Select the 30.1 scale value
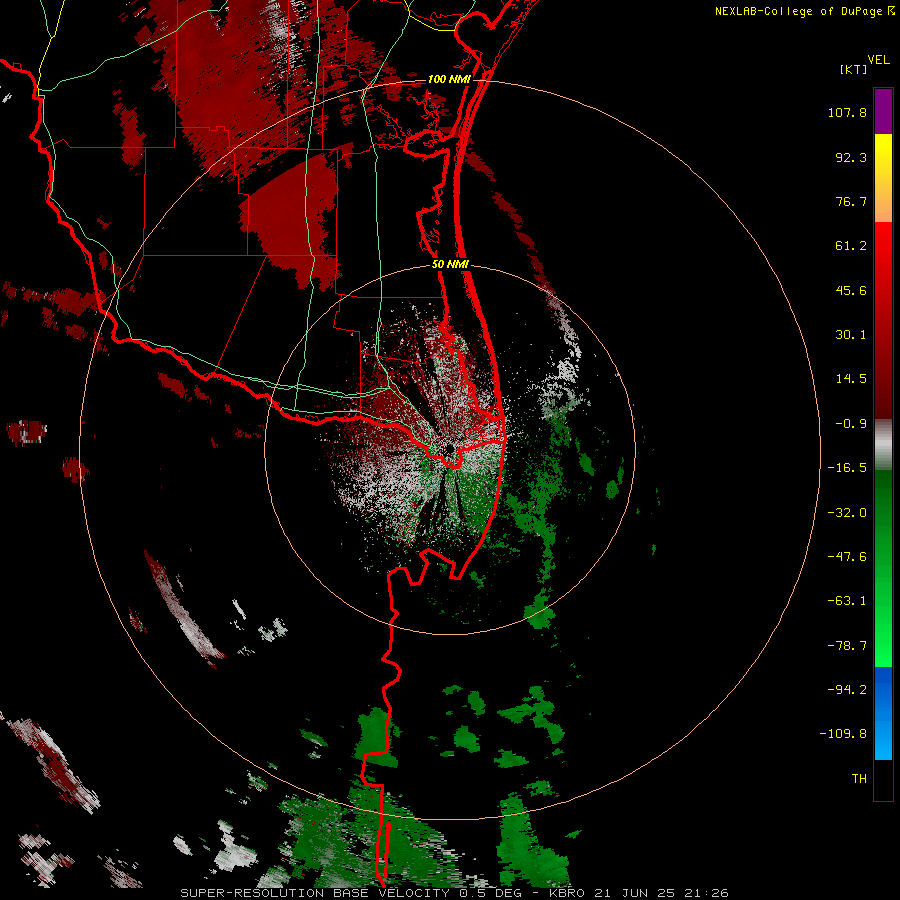This screenshot has width=900, height=900. point(851,335)
